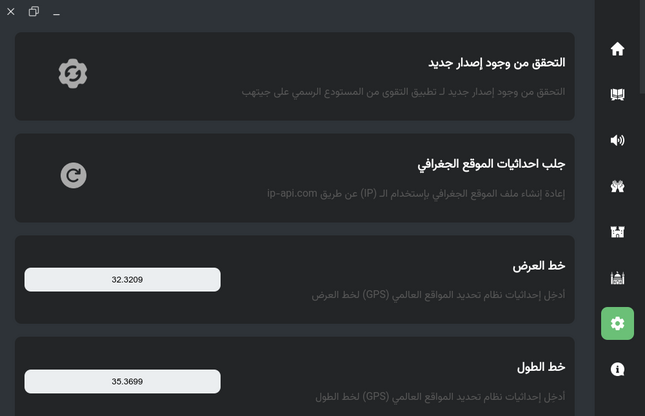Focus the latitude field showing 32.3209
The width and height of the screenshot is (645, 416).
[122, 280]
